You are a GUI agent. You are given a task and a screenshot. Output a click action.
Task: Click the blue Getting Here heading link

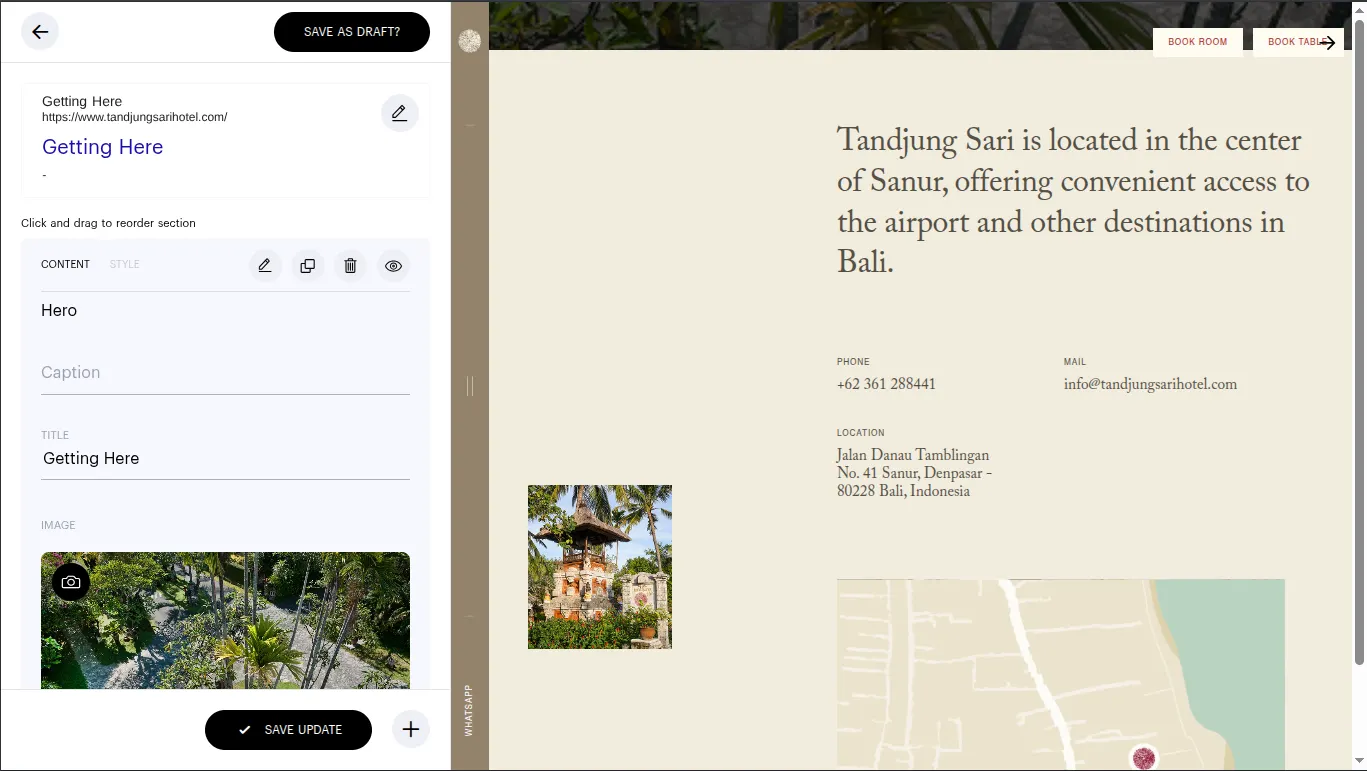tap(102, 147)
